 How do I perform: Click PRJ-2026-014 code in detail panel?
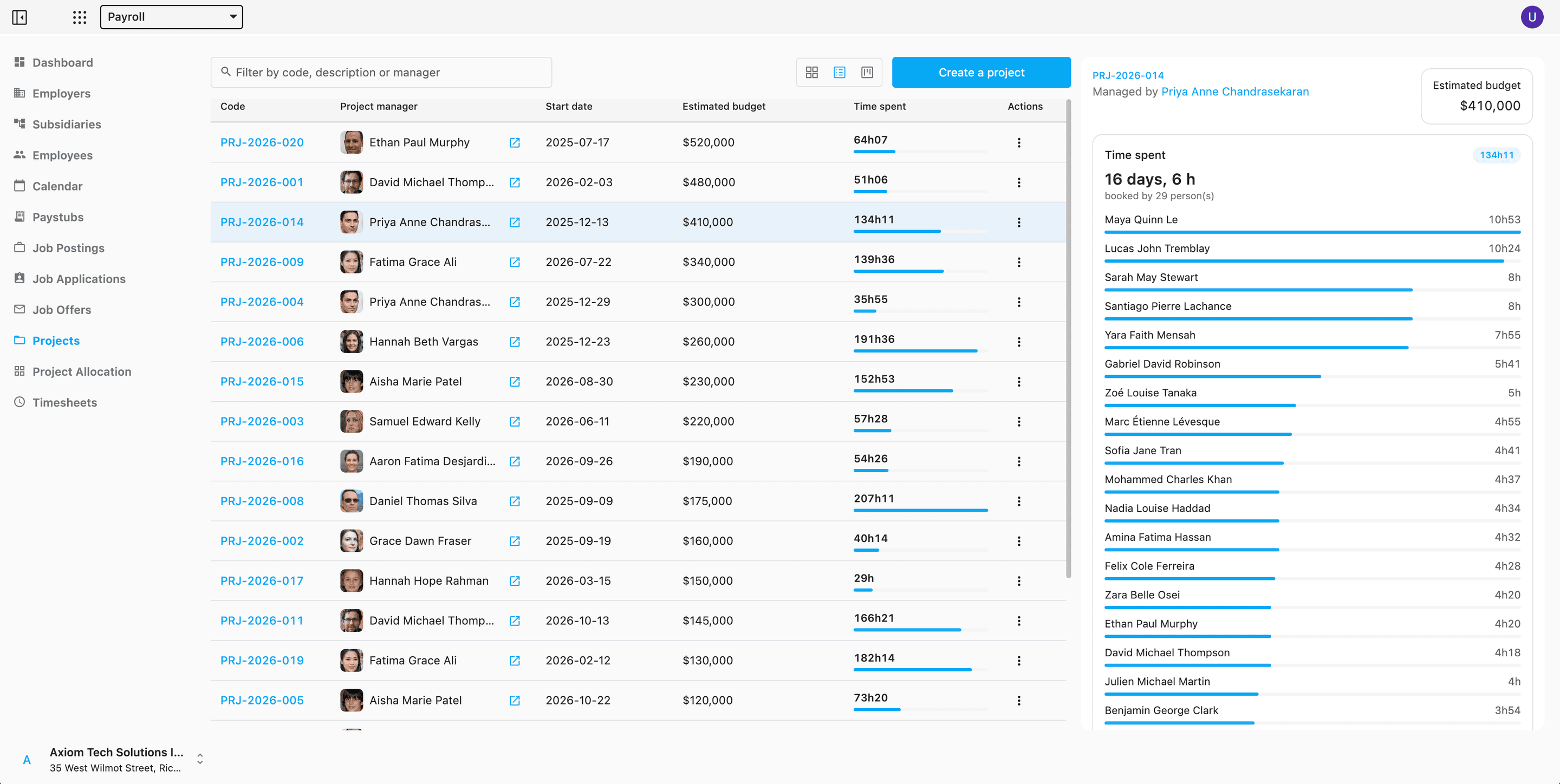point(1128,76)
